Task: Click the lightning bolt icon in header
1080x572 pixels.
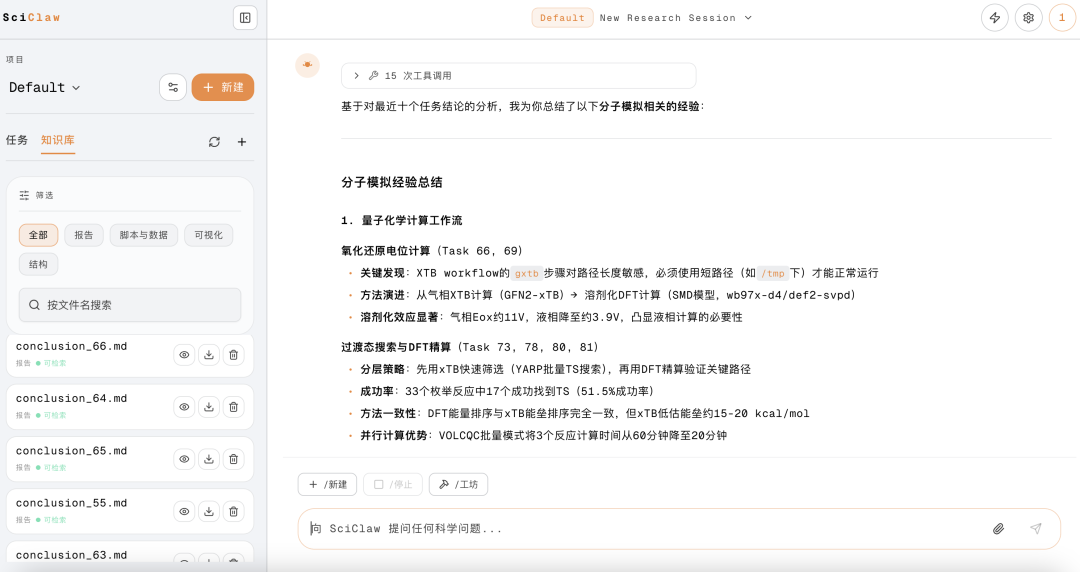Action: 994,18
